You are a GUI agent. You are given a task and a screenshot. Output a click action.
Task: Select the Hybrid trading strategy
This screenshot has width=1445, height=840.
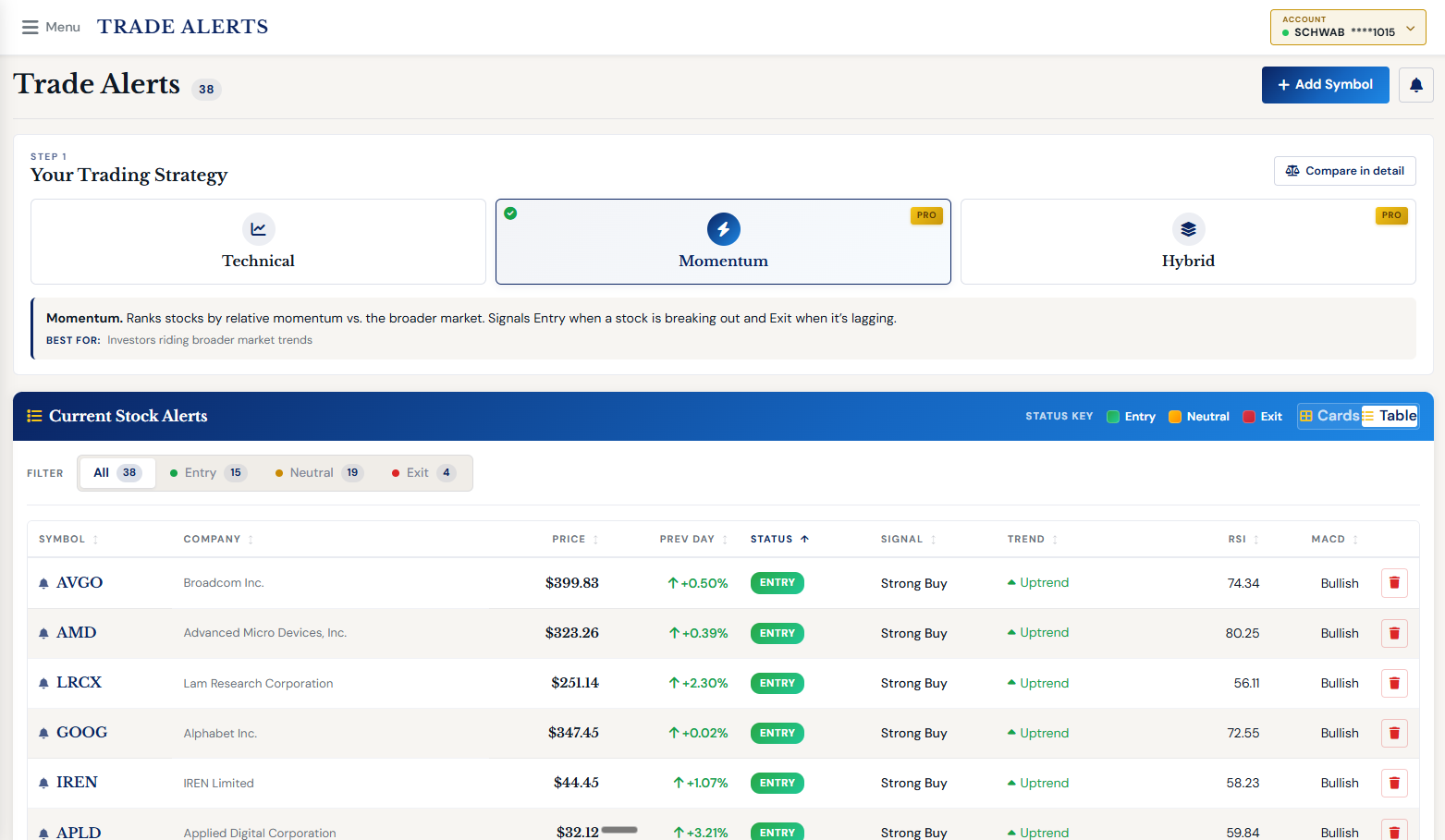pos(1187,242)
